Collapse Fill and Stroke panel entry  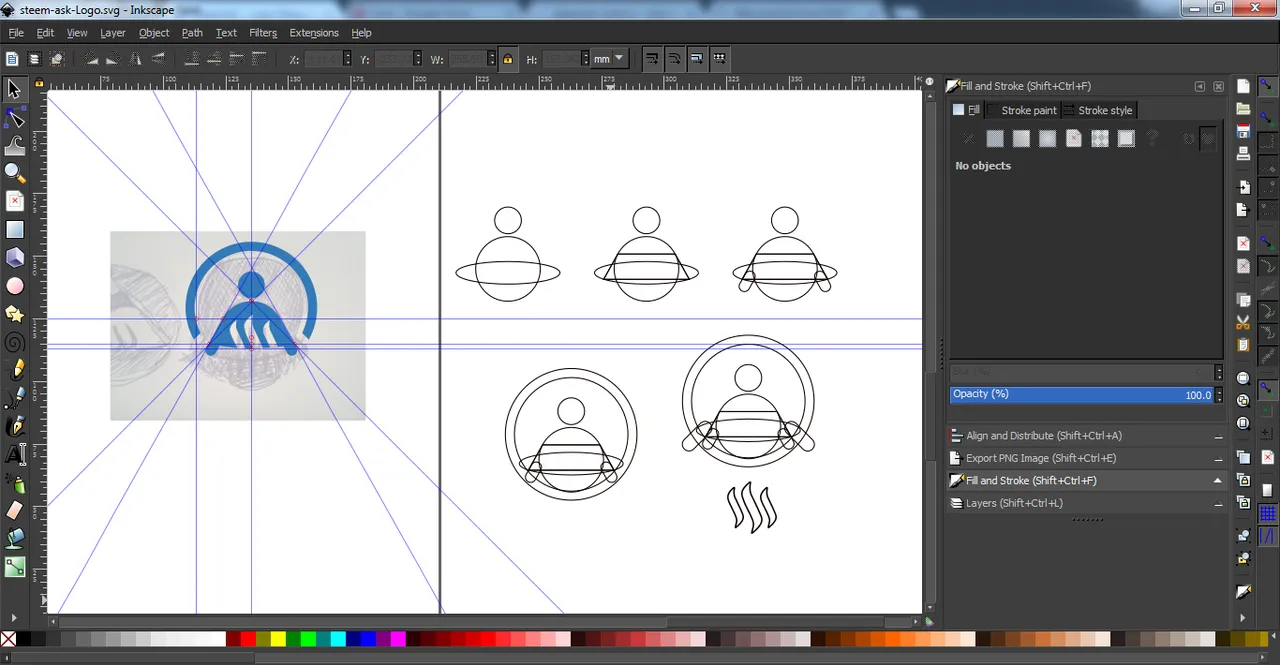pyautogui.click(x=1087, y=481)
